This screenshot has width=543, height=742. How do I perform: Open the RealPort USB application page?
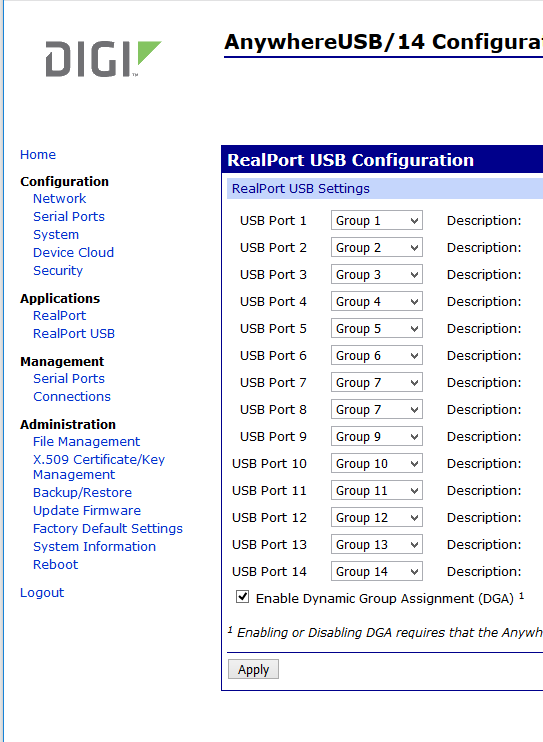(74, 334)
